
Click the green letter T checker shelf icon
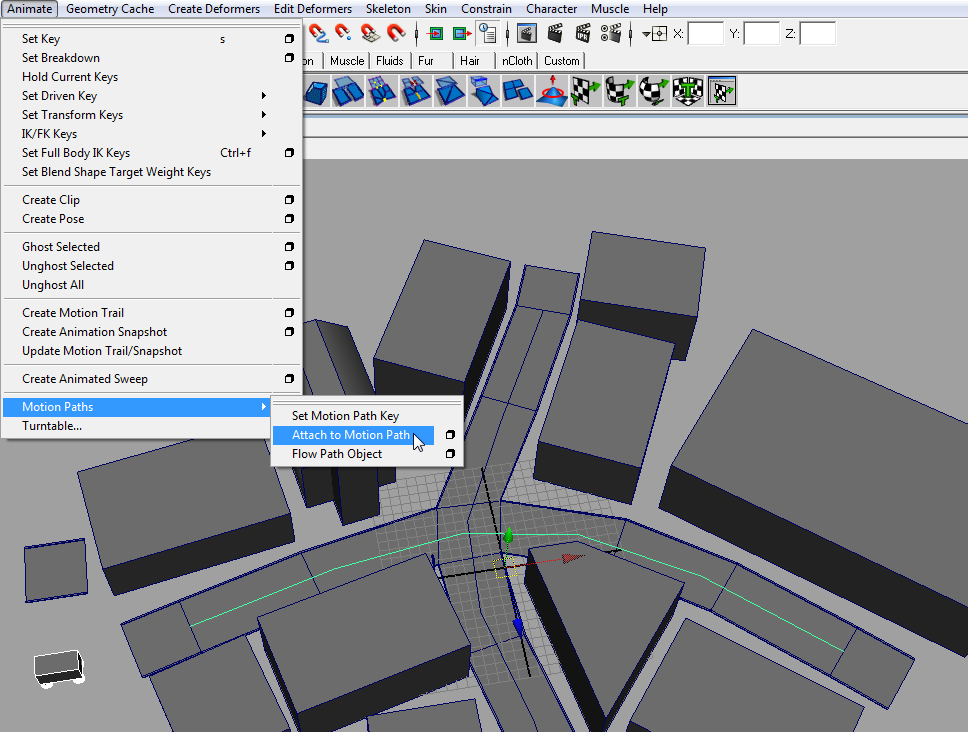click(x=687, y=92)
